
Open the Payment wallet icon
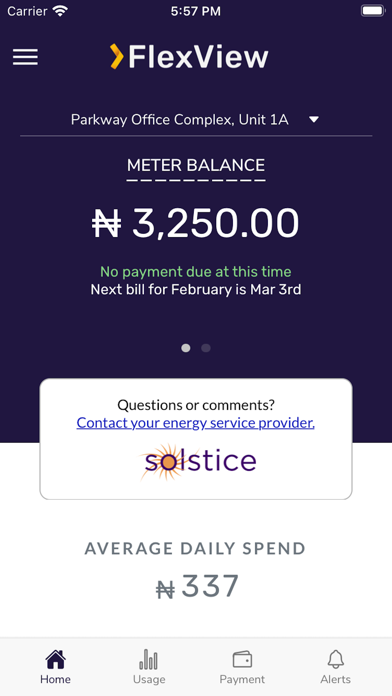pos(242,660)
